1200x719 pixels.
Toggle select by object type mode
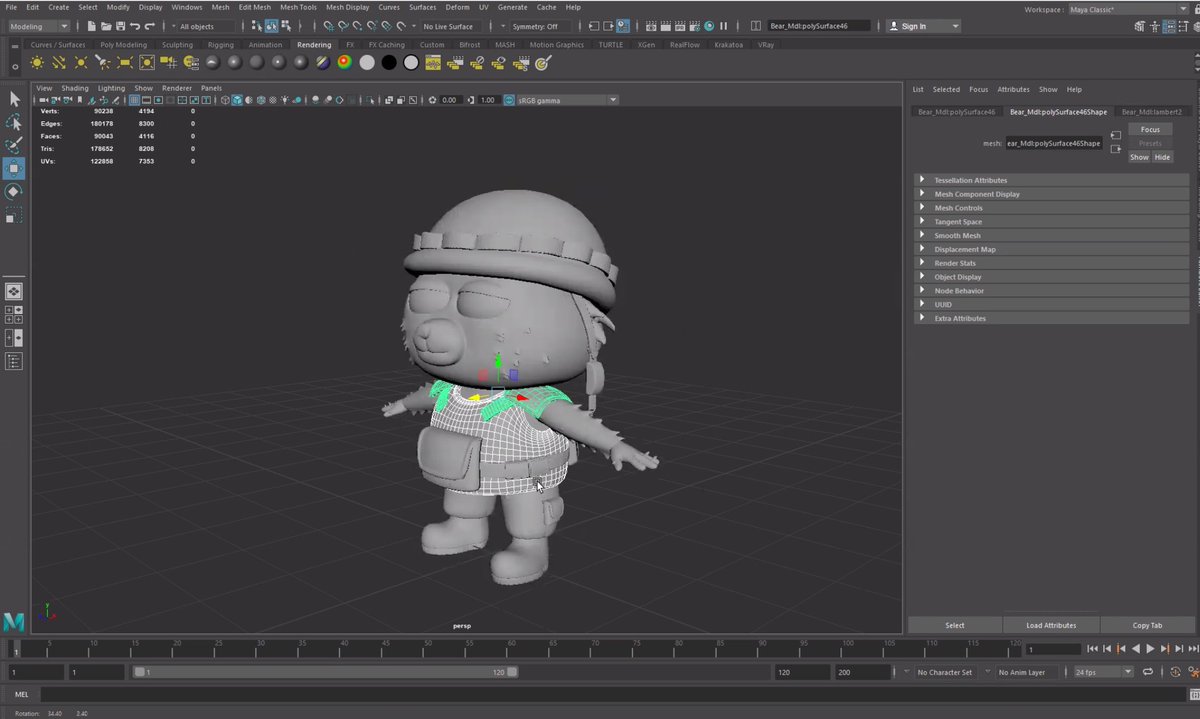[271, 26]
